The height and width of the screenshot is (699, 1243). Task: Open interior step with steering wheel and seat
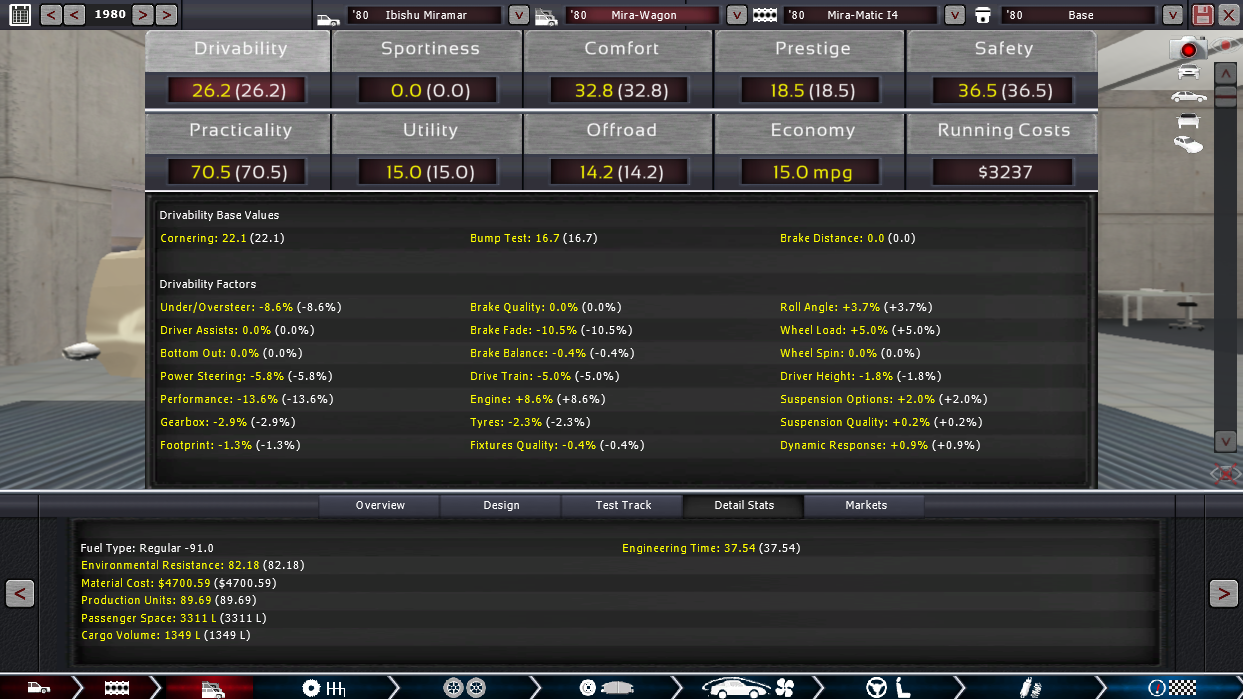pos(890,688)
